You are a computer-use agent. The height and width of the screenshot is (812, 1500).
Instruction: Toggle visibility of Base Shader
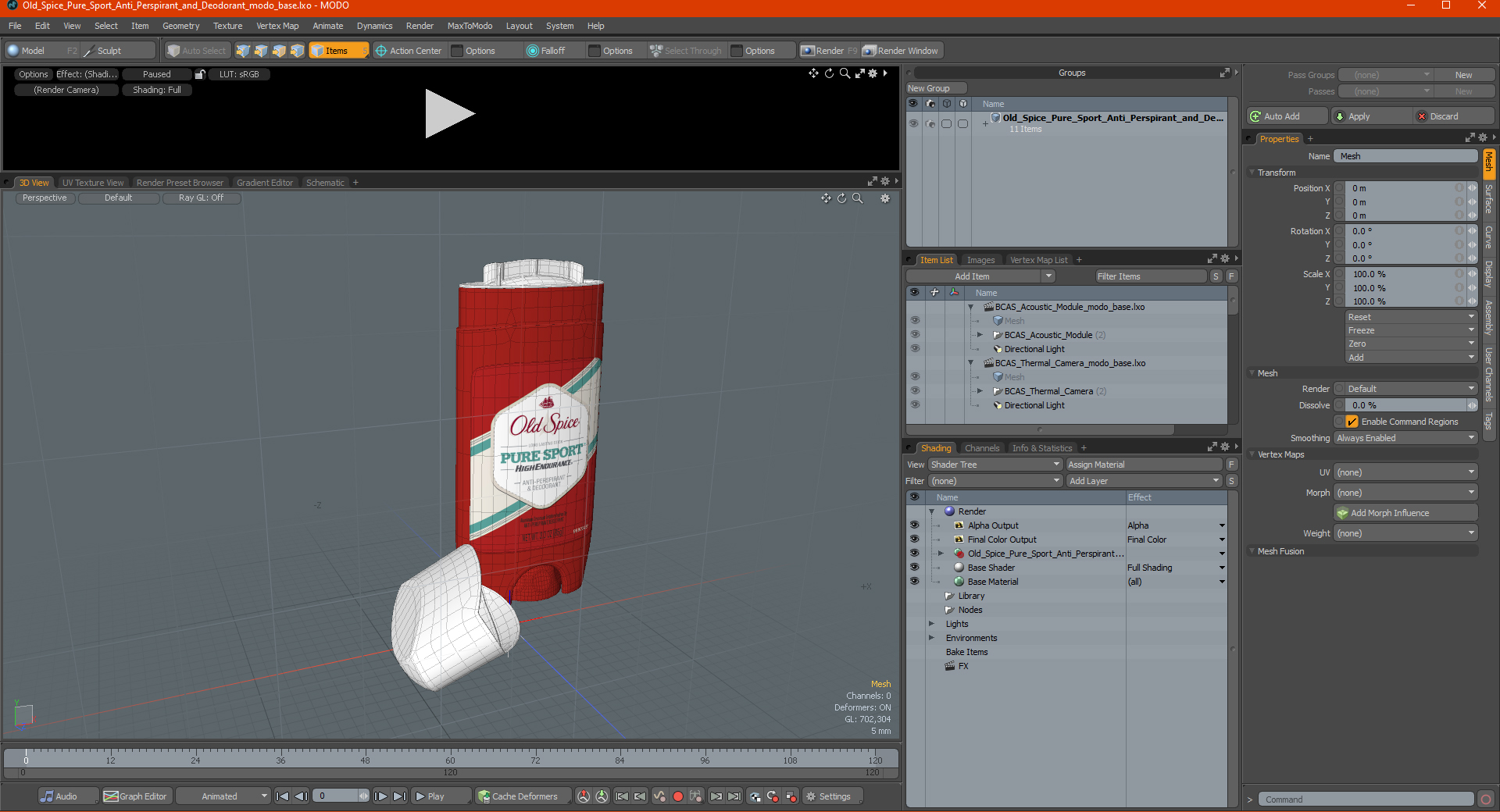pyautogui.click(x=914, y=568)
